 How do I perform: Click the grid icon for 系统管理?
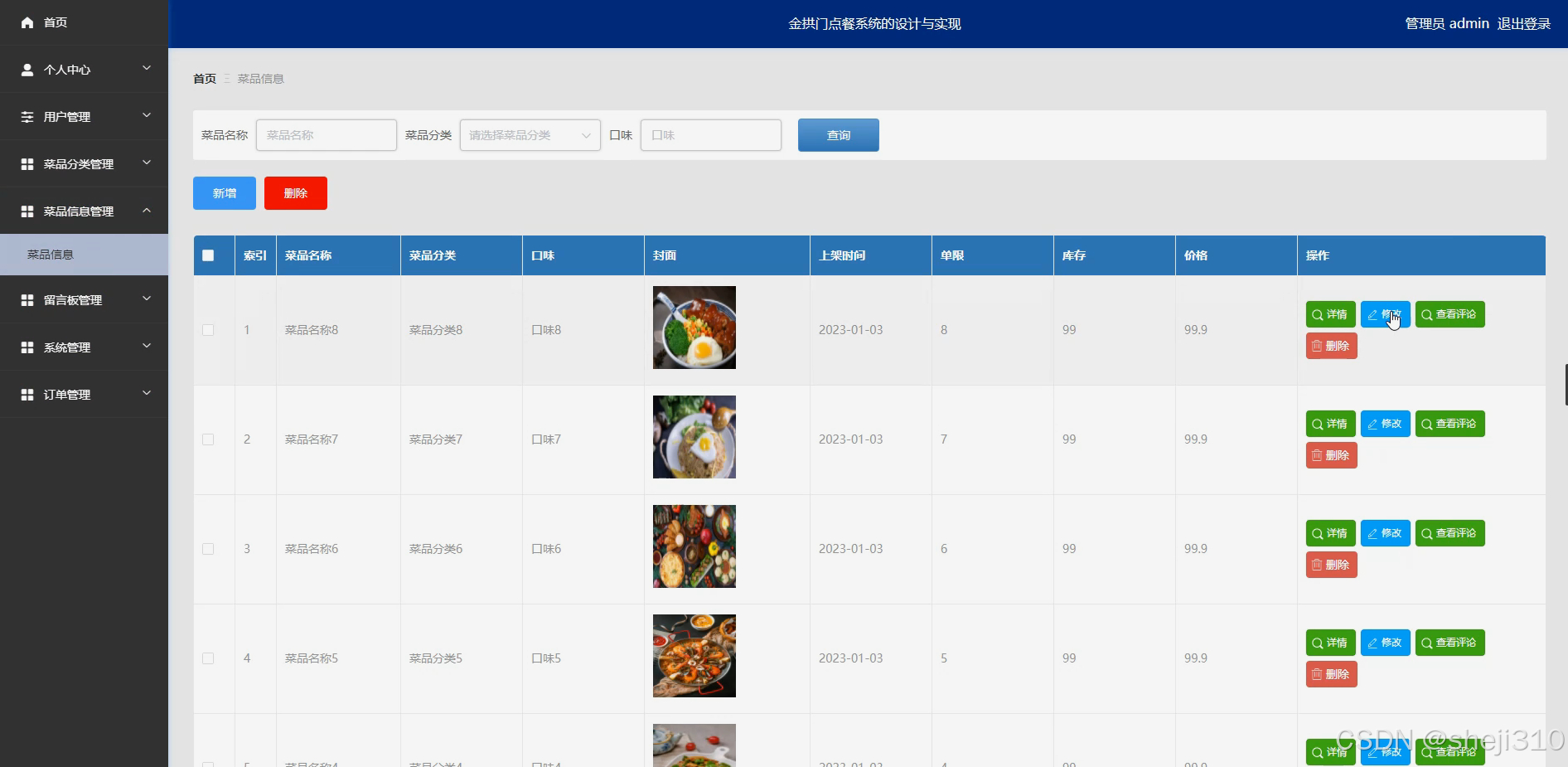coord(27,347)
